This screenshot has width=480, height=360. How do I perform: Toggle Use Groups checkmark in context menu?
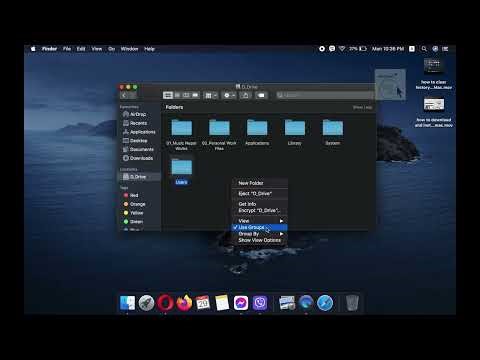tap(260, 227)
